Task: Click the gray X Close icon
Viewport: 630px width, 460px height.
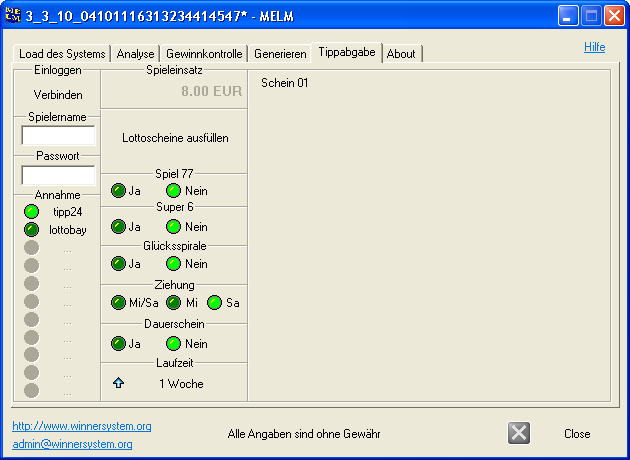Action: pos(519,433)
